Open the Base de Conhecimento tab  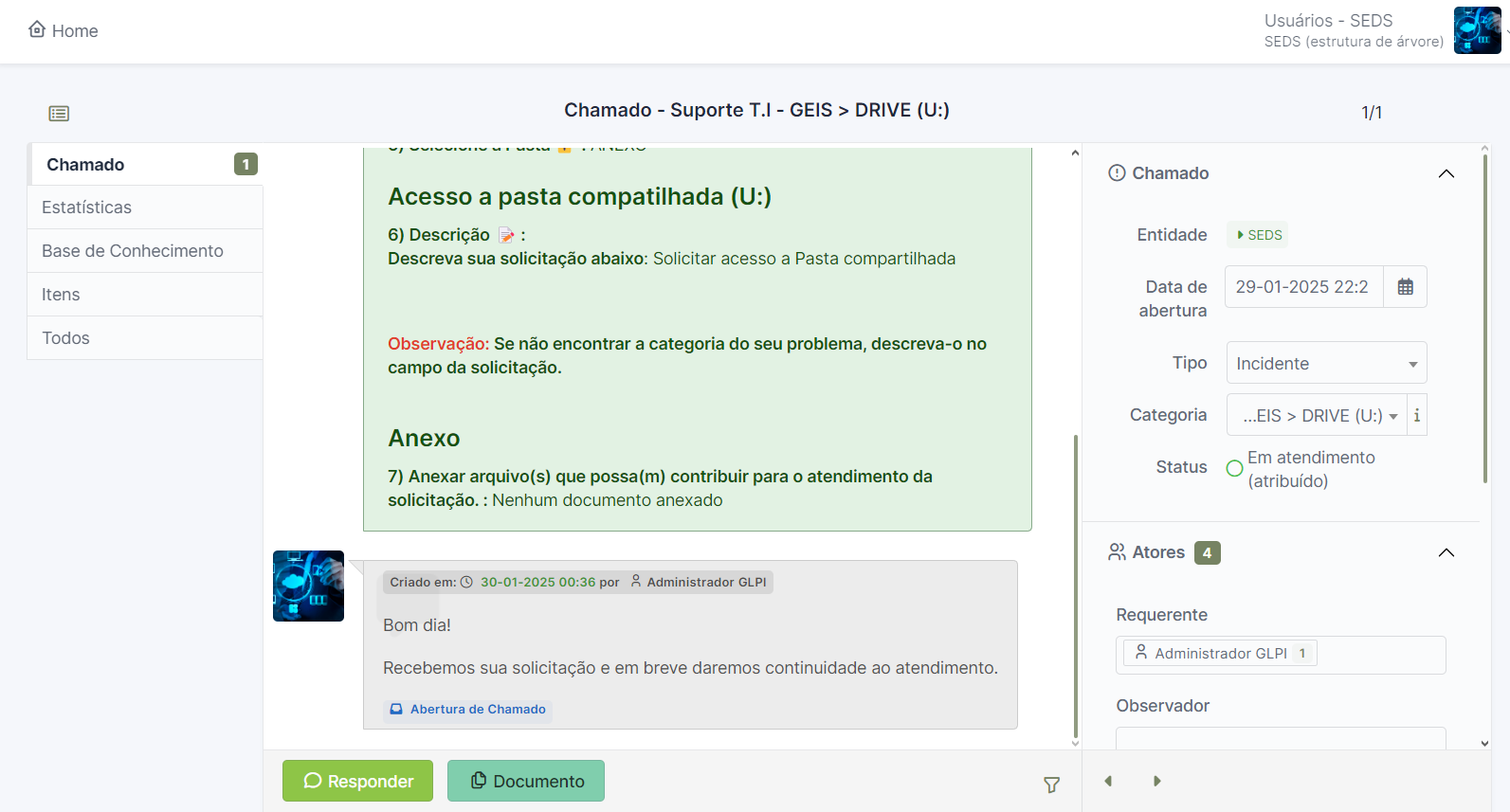[145, 251]
